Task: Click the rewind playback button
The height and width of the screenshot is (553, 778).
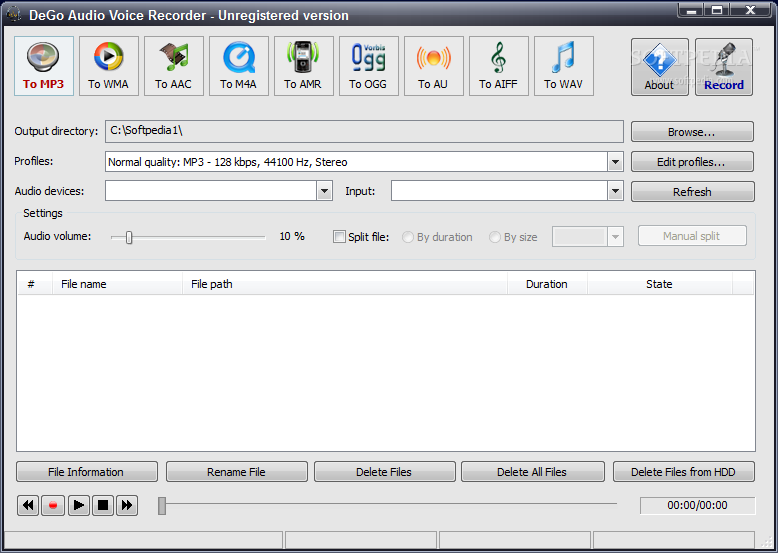Action: pos(28,505)
